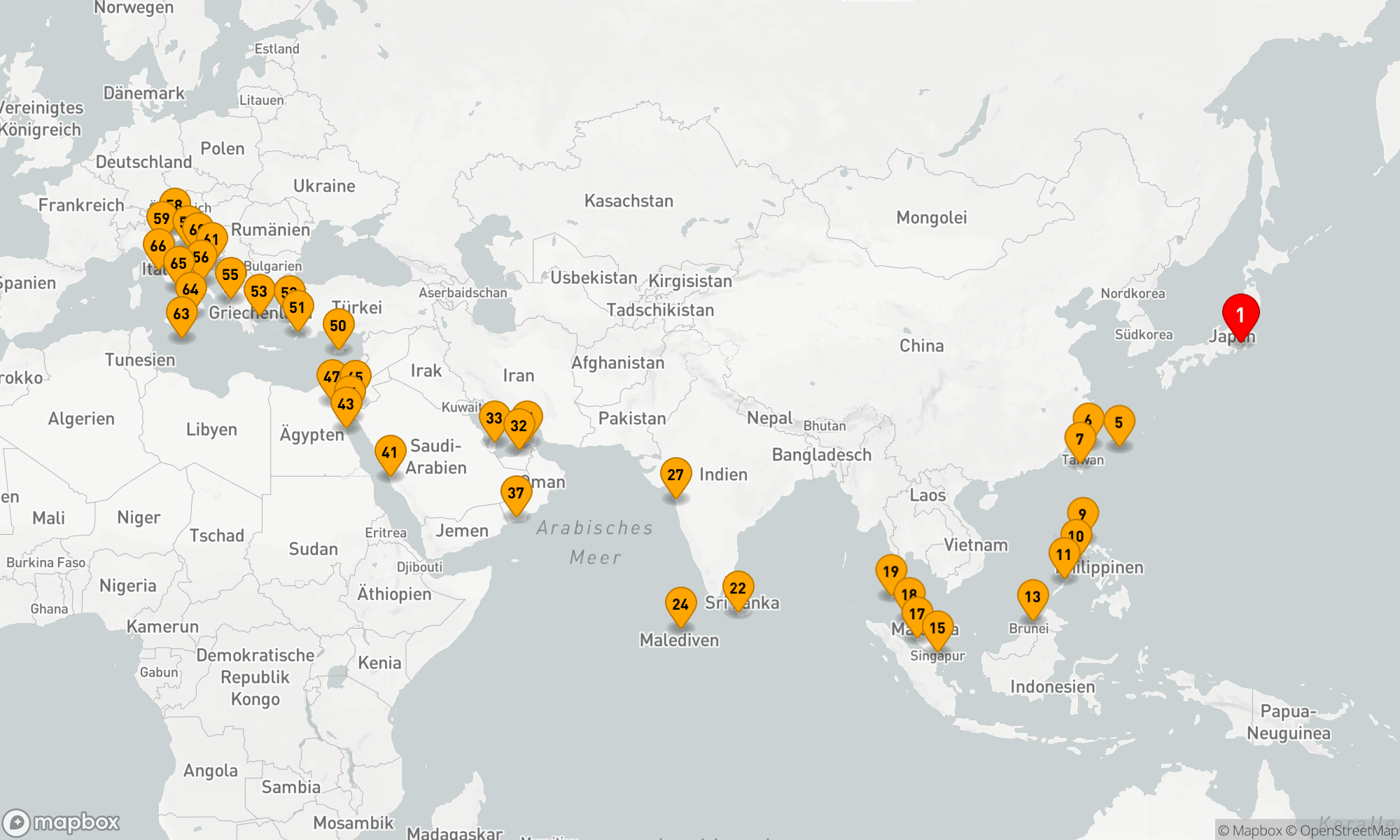Click marker 15 near Singapur

point(938,628)
